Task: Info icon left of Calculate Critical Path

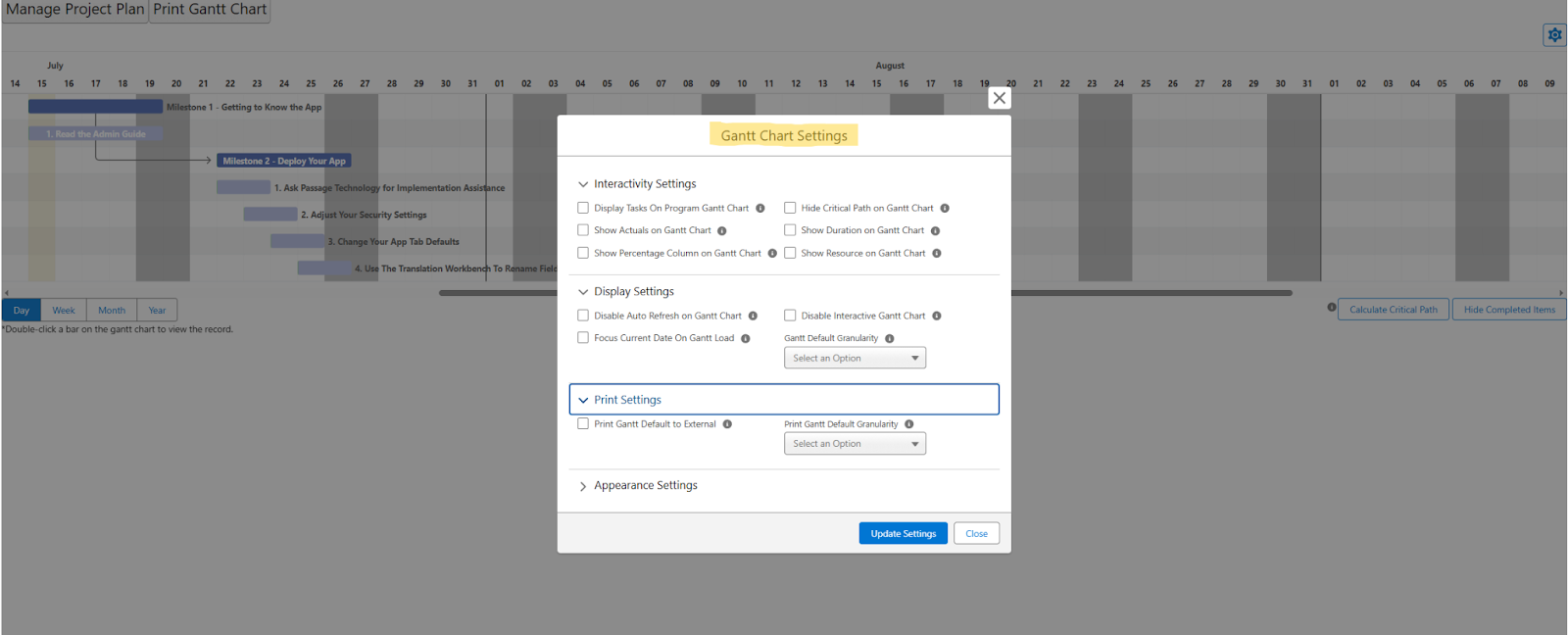Action: 1332,308
